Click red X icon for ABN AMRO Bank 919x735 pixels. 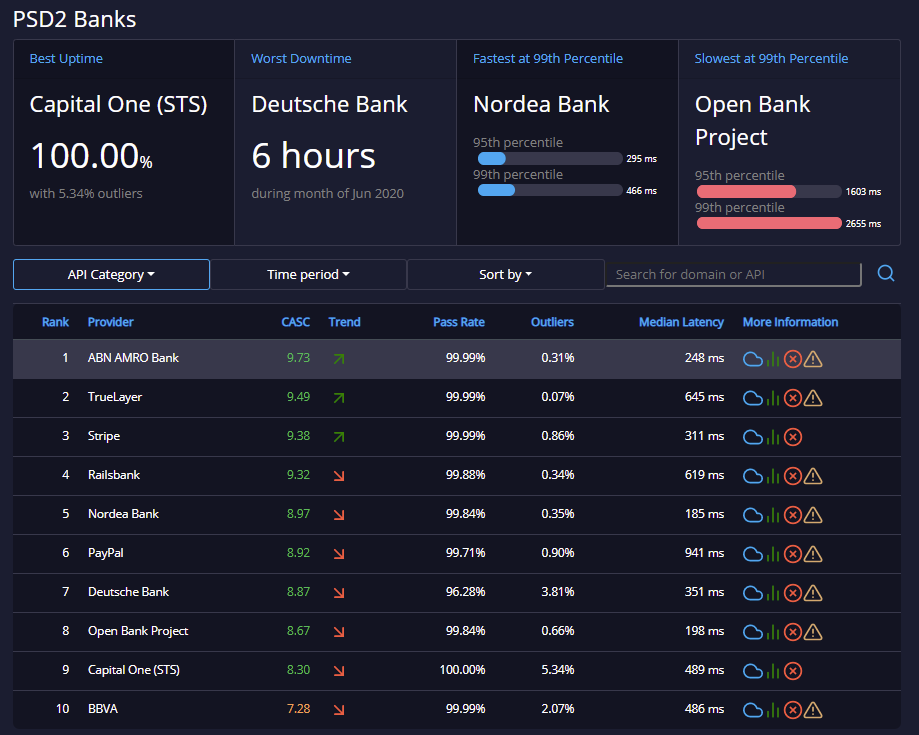click(793, 359)
